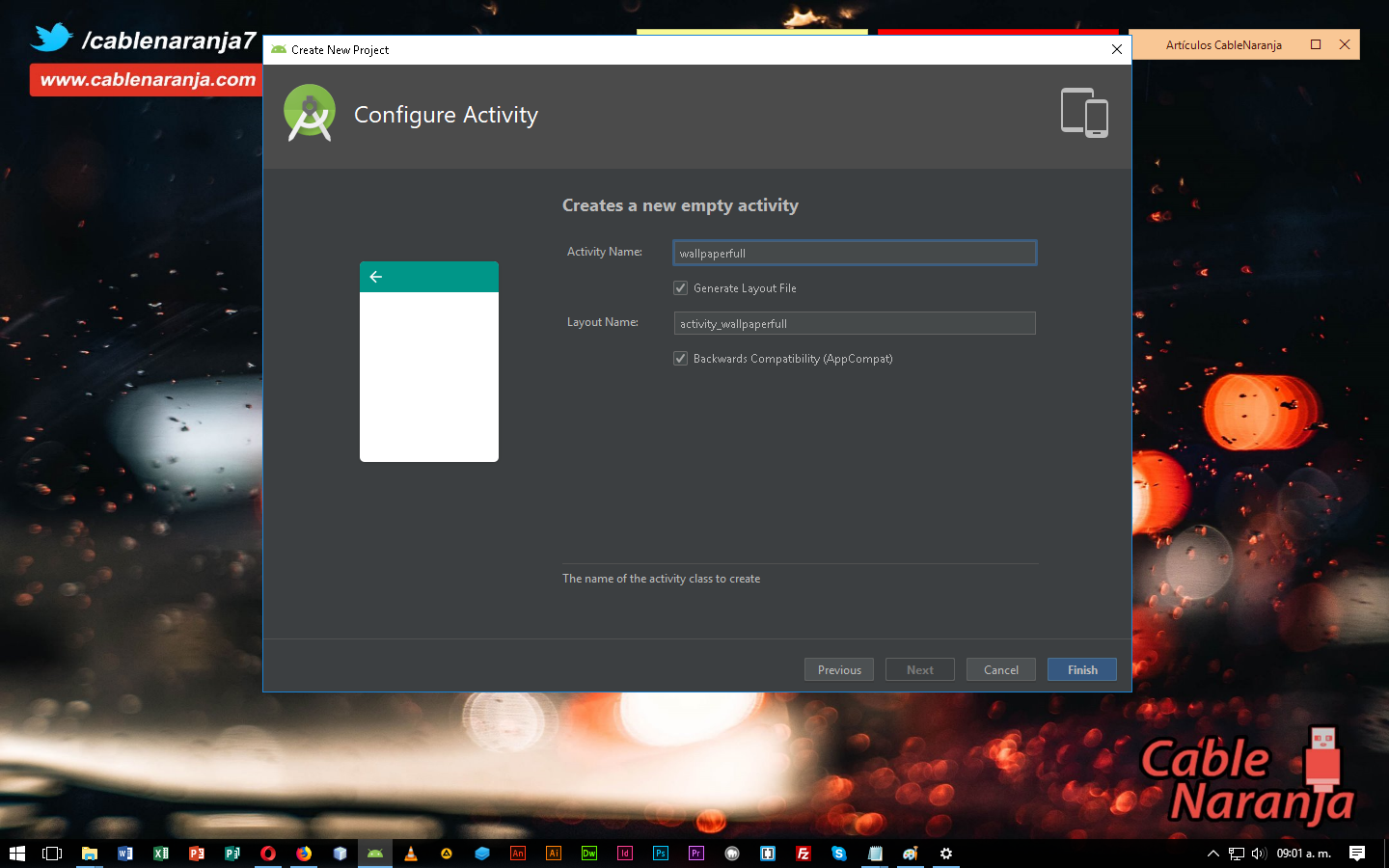Launch PowerPoint from the taskbar

[197, 854]
